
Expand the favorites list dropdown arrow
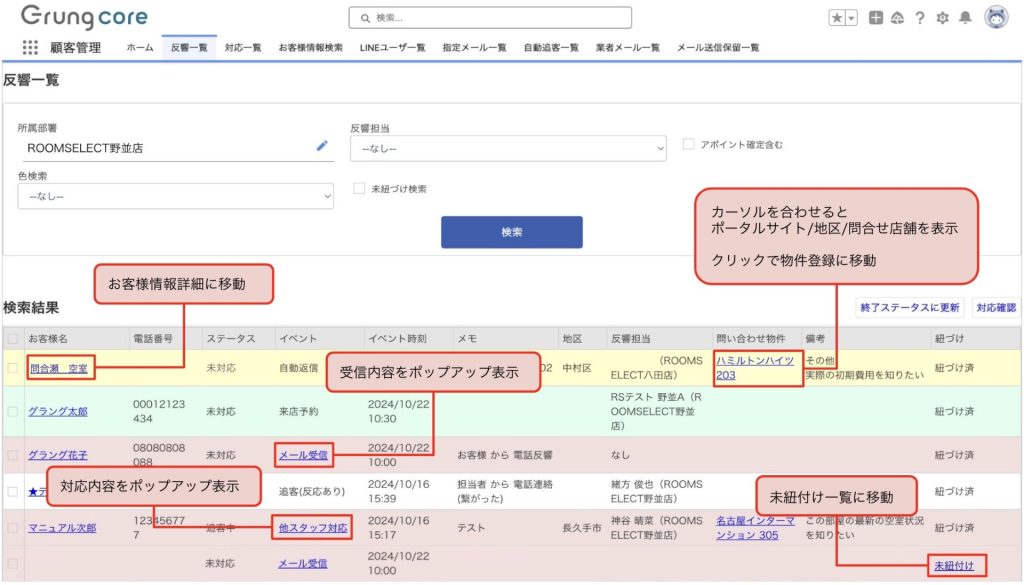pos(851,18)
